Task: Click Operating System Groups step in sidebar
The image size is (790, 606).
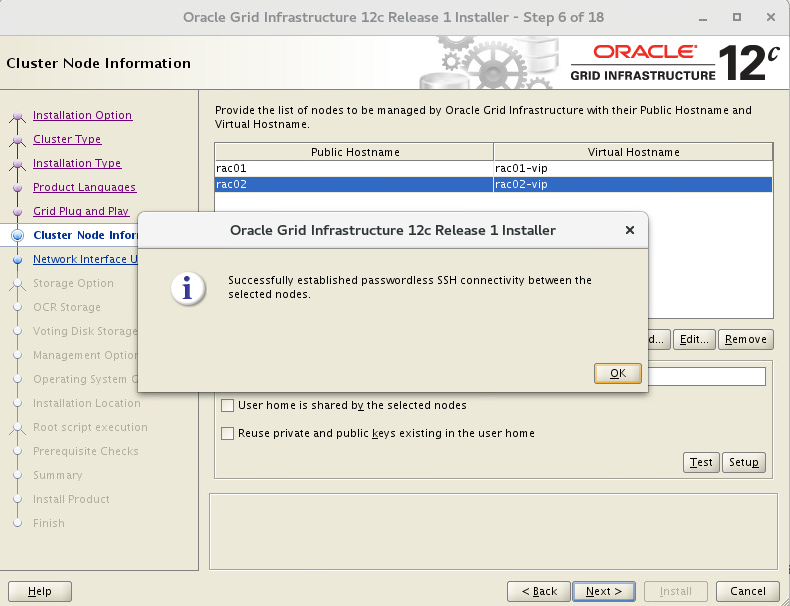Action: 85,379
